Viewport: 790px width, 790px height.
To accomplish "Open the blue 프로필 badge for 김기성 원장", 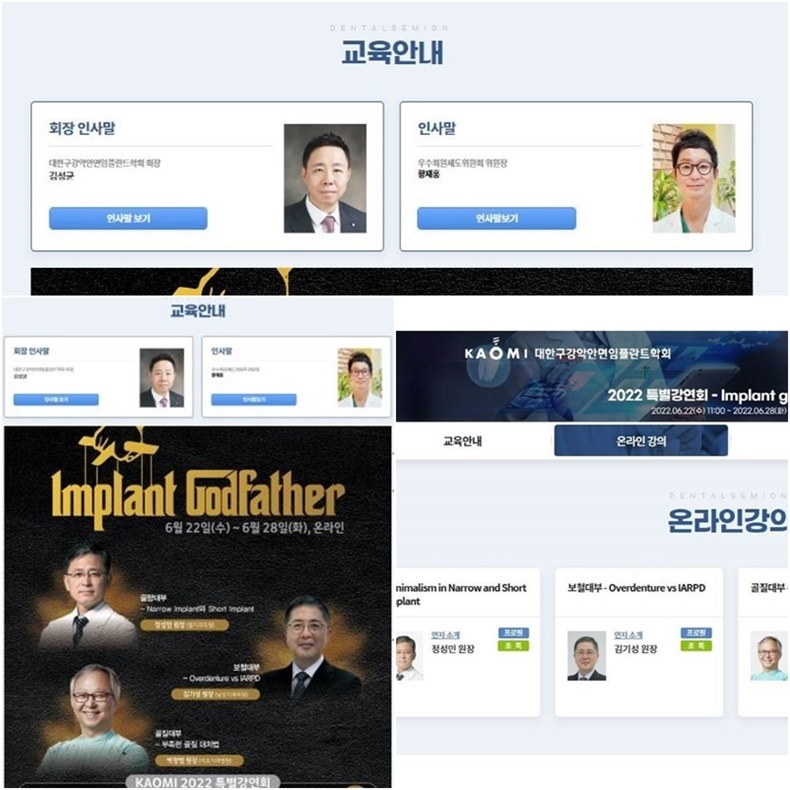I will [x=696, y=633].
